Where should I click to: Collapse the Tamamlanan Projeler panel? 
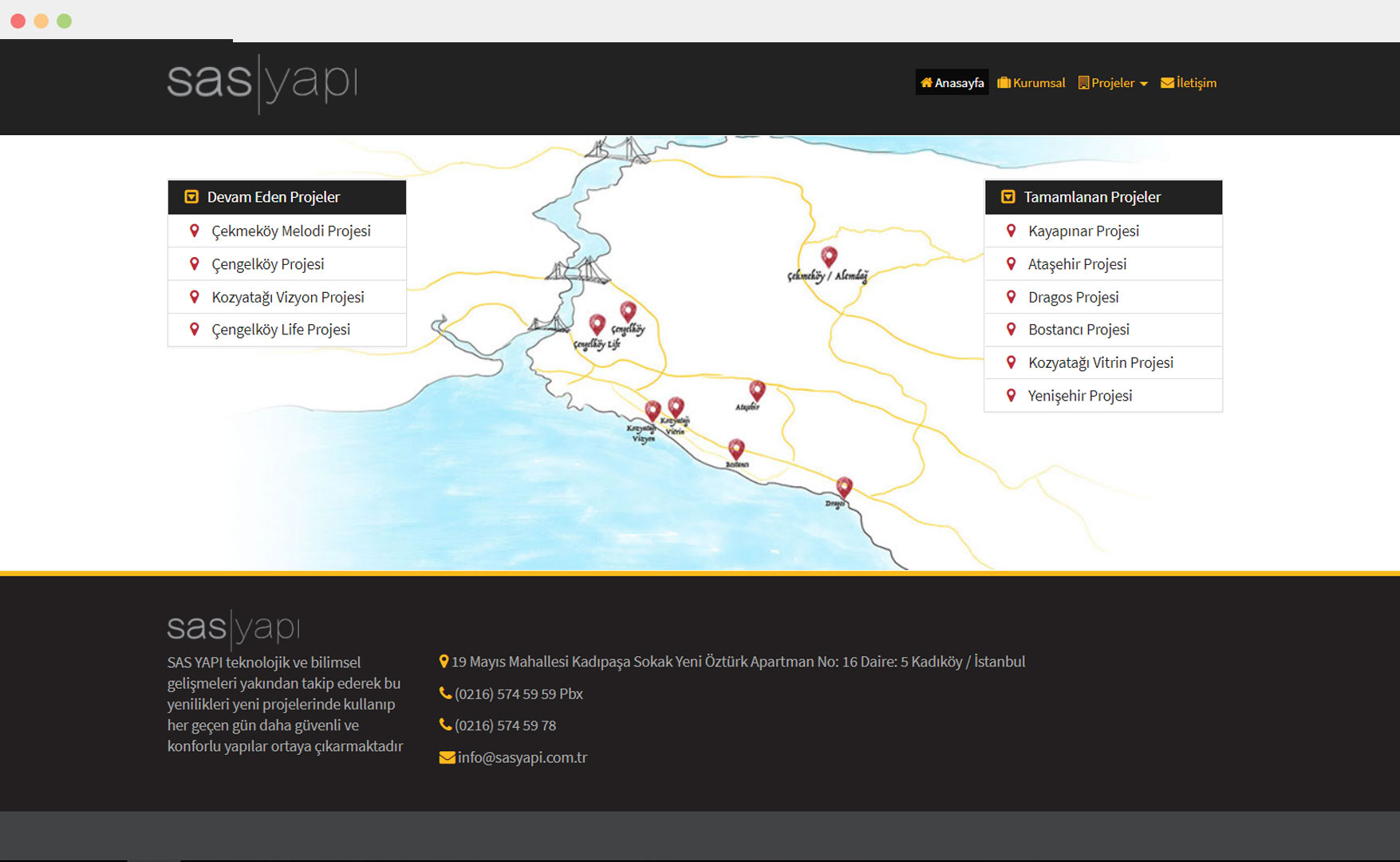tap(1008, 197)
